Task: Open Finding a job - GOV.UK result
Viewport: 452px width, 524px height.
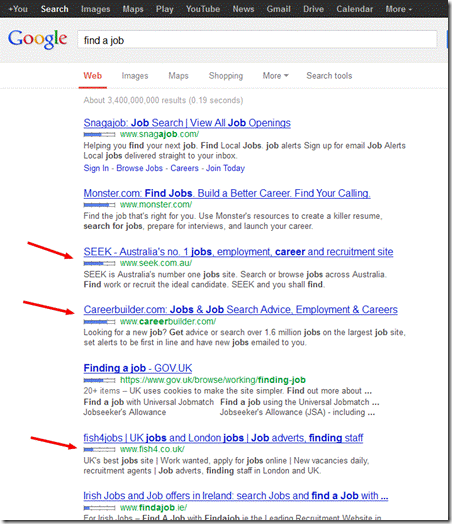Action: click(138, 368)
